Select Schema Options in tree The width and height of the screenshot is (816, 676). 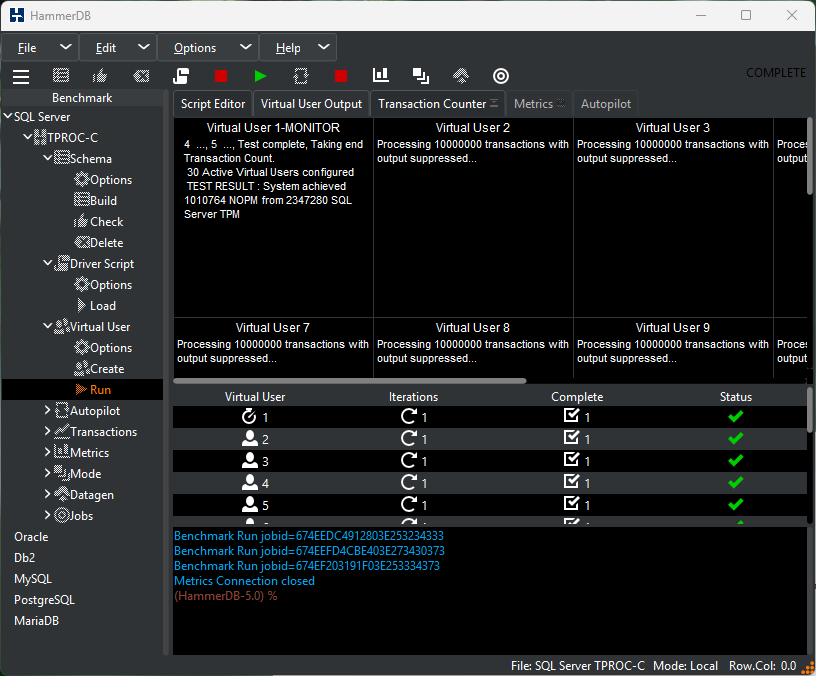point(103,180)
